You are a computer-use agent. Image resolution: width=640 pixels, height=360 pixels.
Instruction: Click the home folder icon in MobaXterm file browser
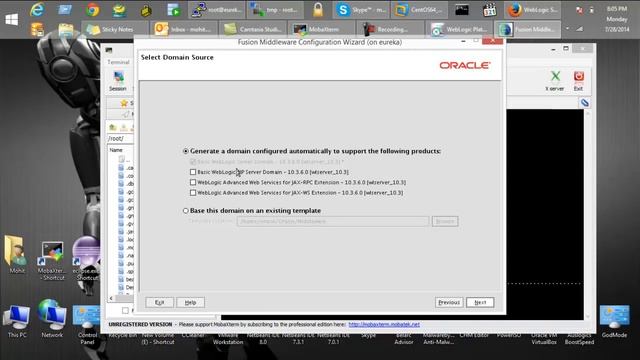point(113,127)
